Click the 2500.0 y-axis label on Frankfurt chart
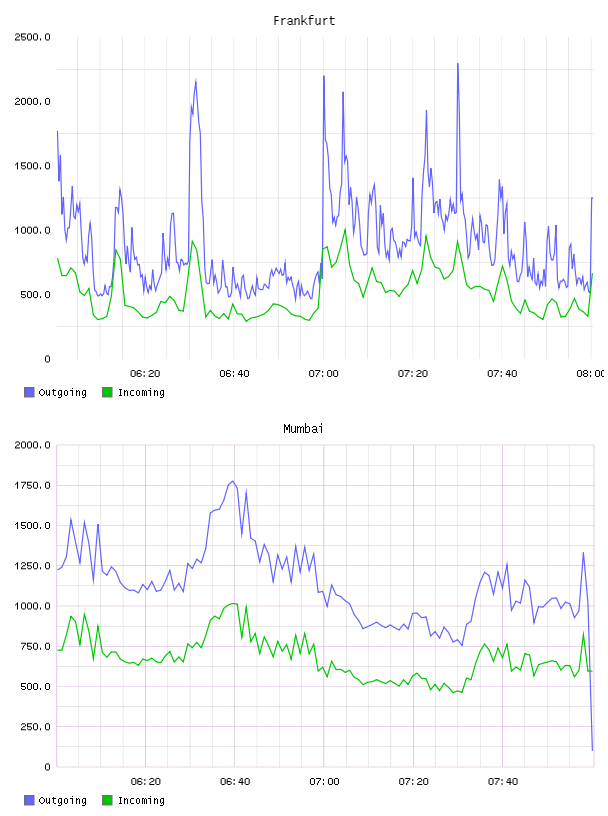This screenshot has width=608, height=816. (x=32, y=37)
